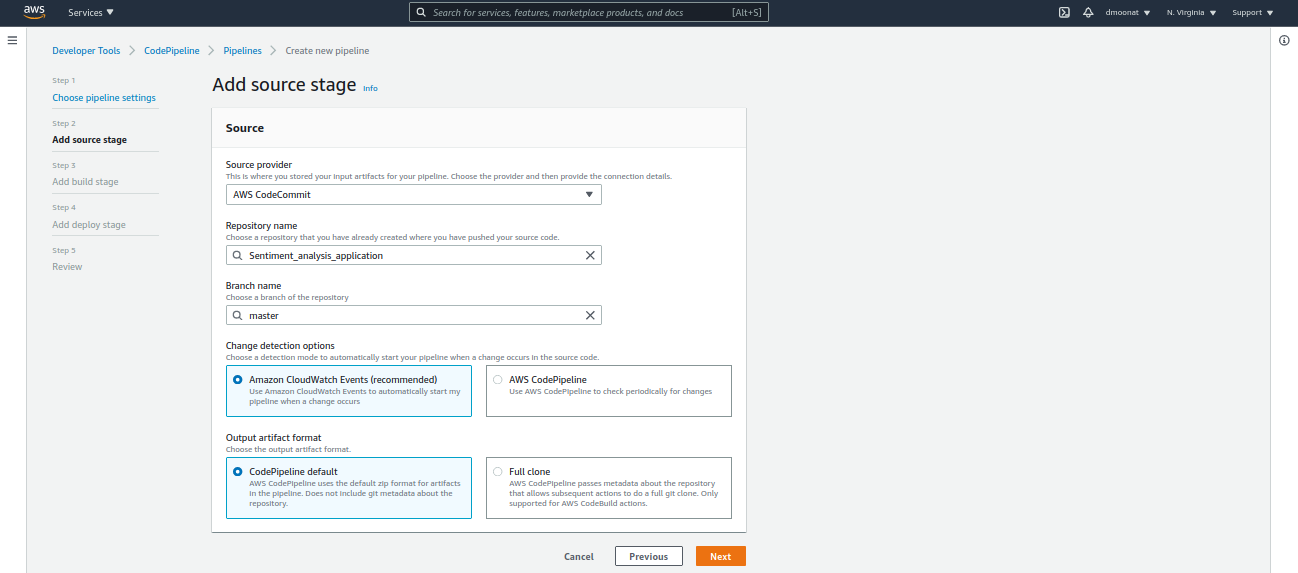Viewport: 1298px width, 573px height.
Task: Open the Source provider dropdown
Action: pyautogui.click(x=414, y=194)
